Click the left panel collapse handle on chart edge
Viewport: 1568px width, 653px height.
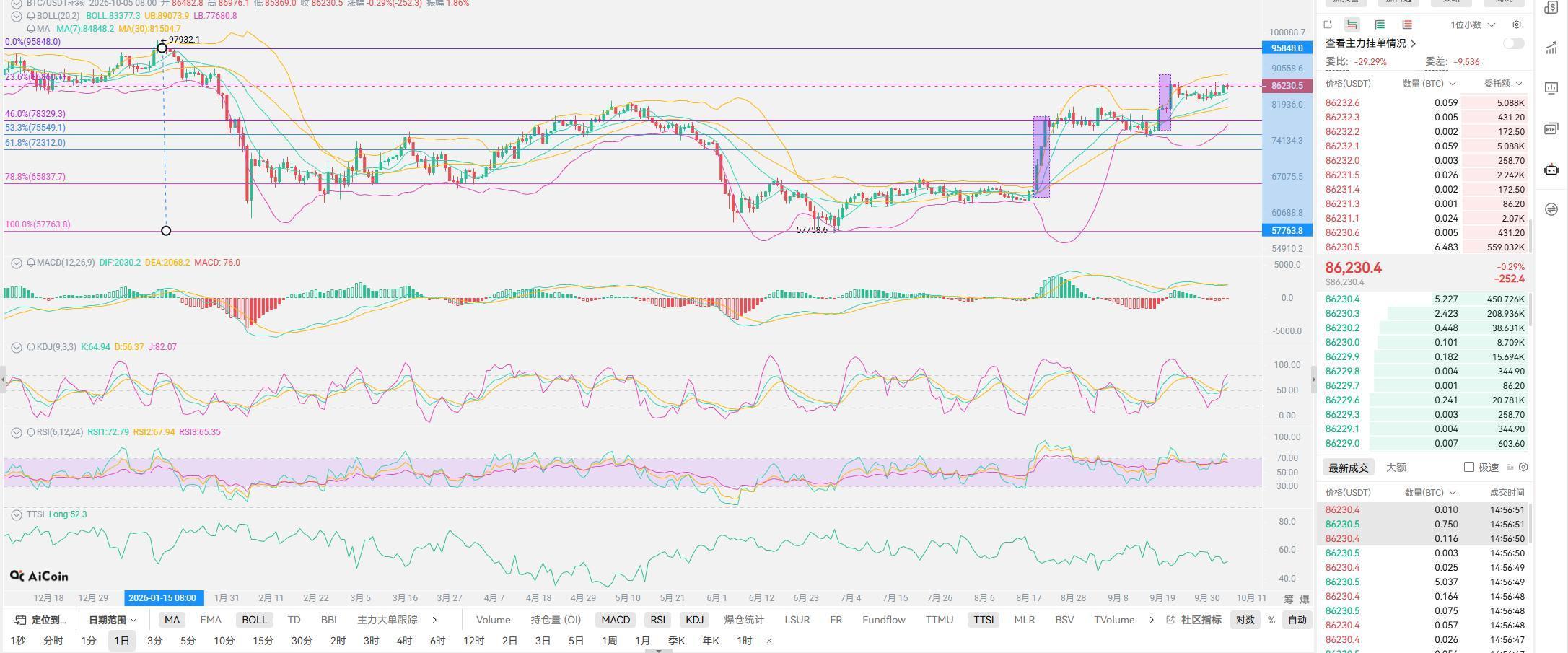pyautogui.click(x=2, y=379)
